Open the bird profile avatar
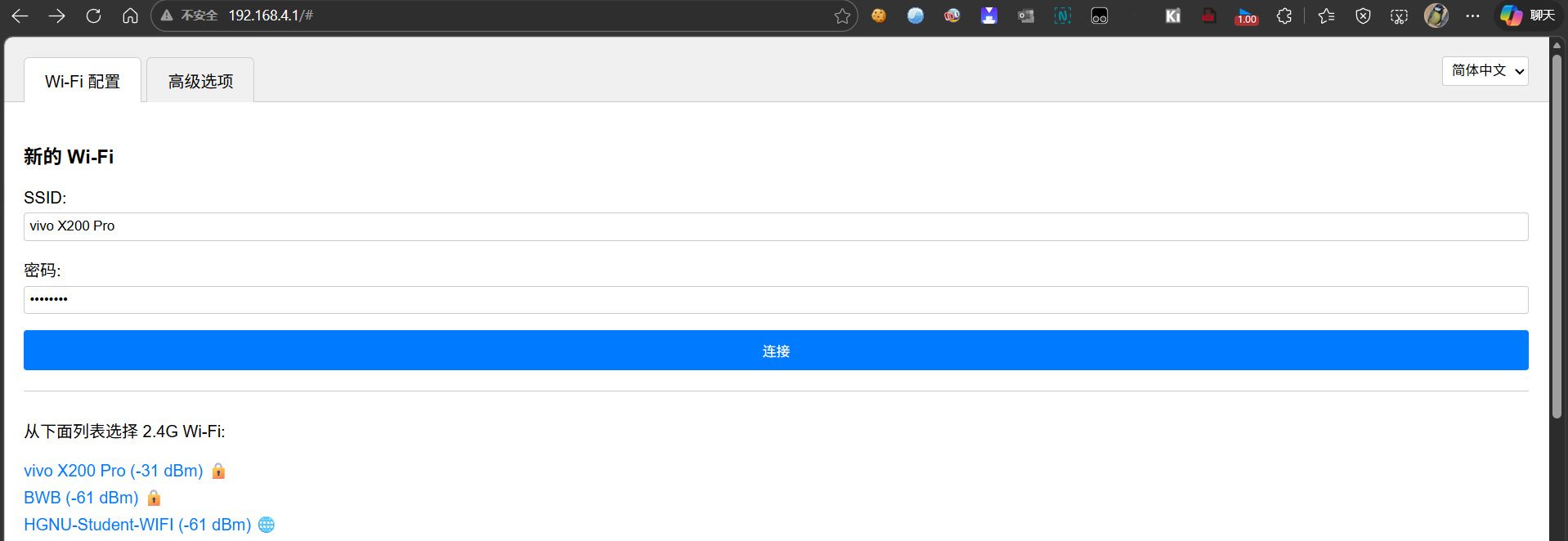 1436,16
